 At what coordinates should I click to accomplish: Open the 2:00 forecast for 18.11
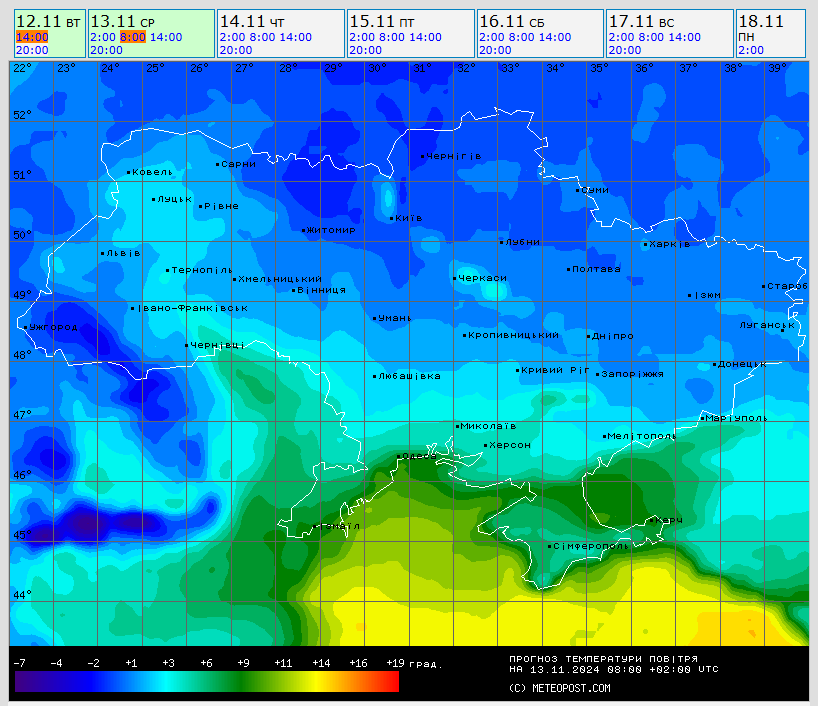pyautogui.click(x=751, y=50)
